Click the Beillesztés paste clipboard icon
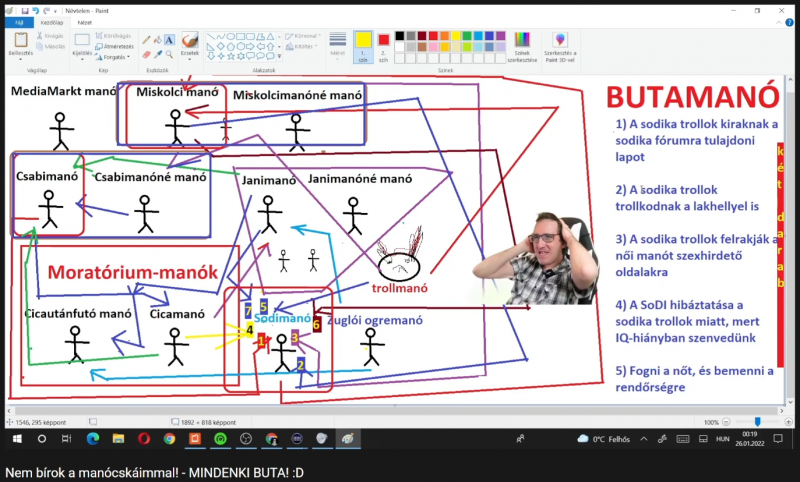 point(21,40)
